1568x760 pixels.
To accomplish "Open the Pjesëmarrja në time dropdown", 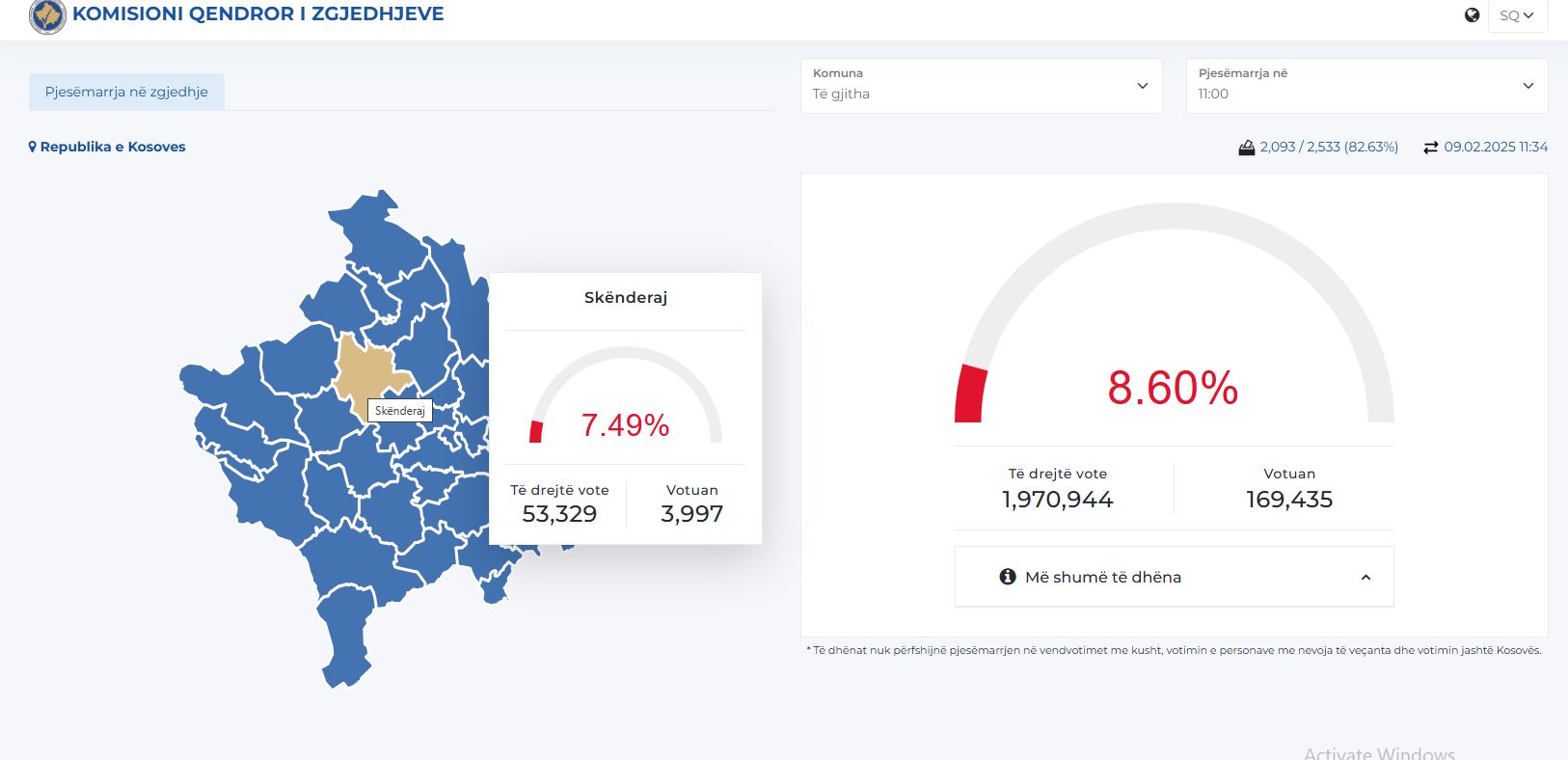I will [1365, 86].
